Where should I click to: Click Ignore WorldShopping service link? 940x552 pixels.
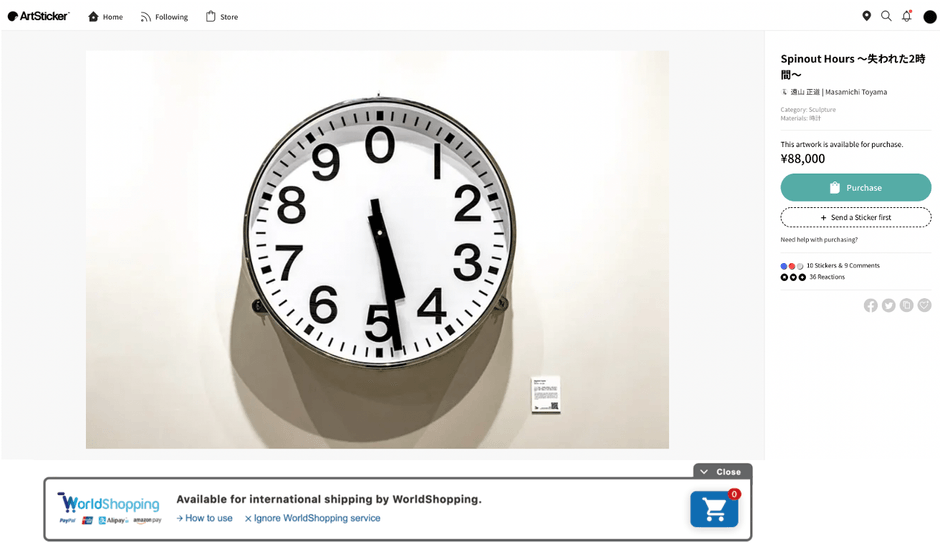coord(312,518)
